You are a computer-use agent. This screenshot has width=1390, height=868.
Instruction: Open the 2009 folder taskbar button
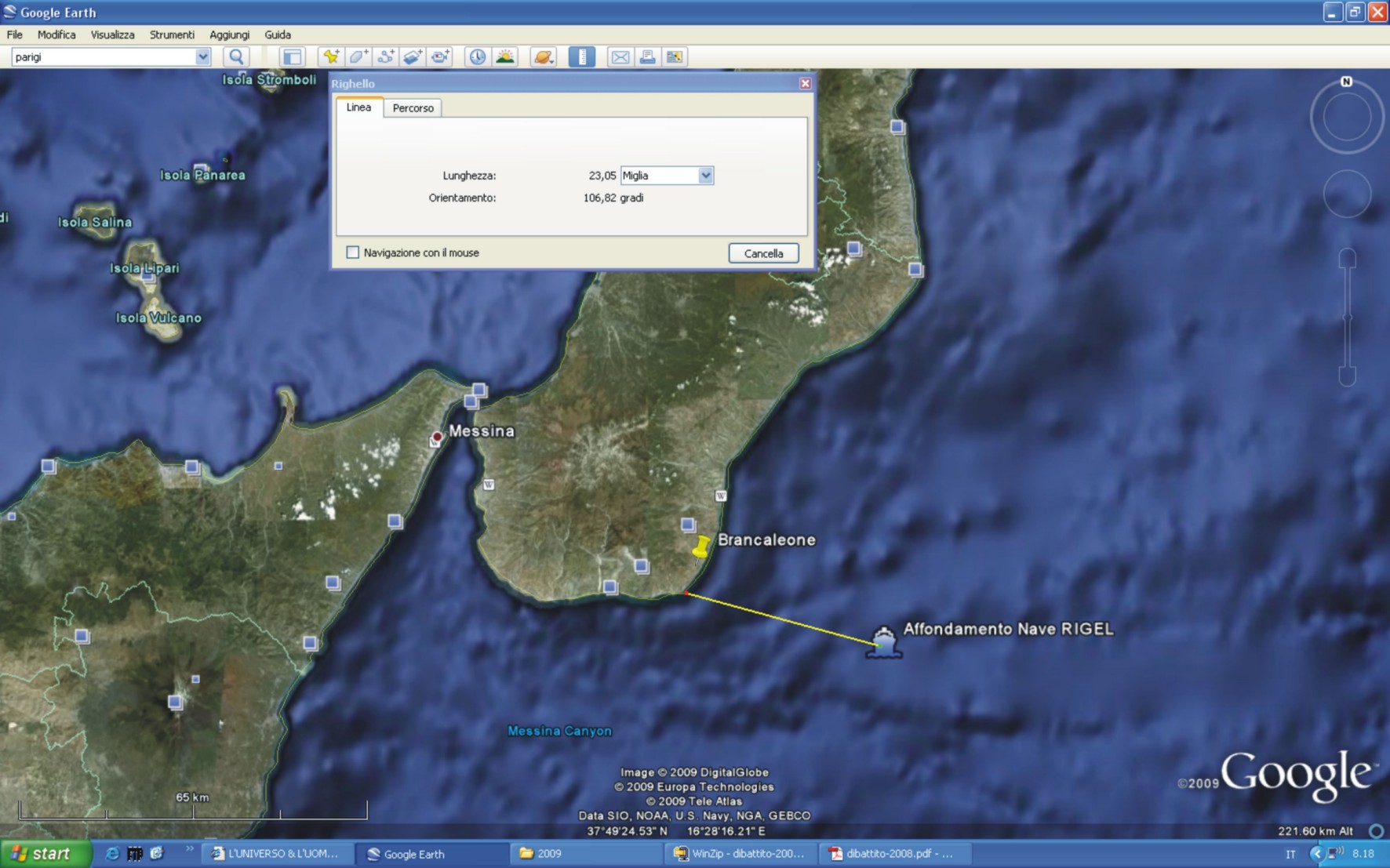click(x=584, y=853)
